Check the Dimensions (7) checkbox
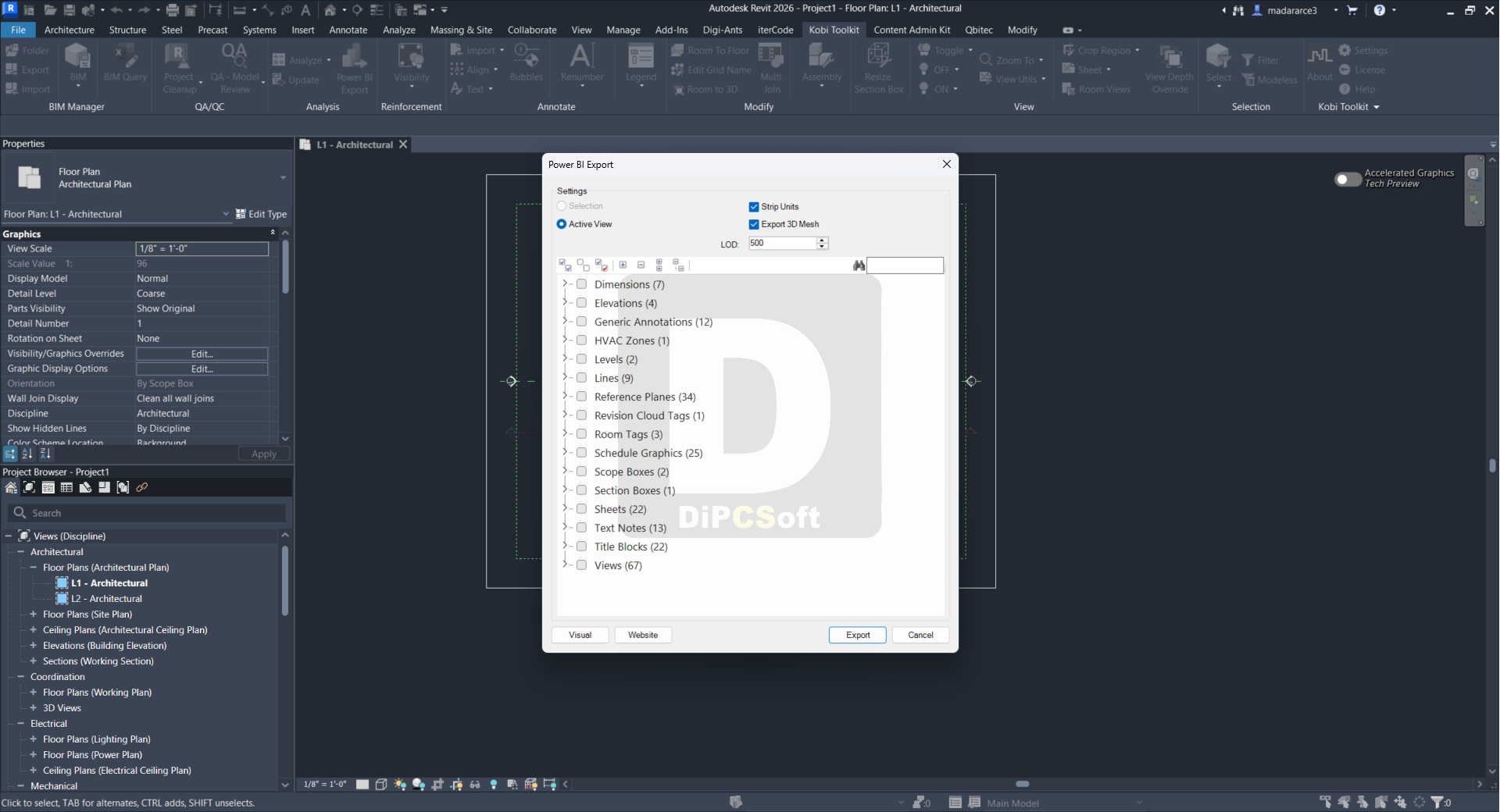Viewport: 1500px width, 812px height. [581, 284]
